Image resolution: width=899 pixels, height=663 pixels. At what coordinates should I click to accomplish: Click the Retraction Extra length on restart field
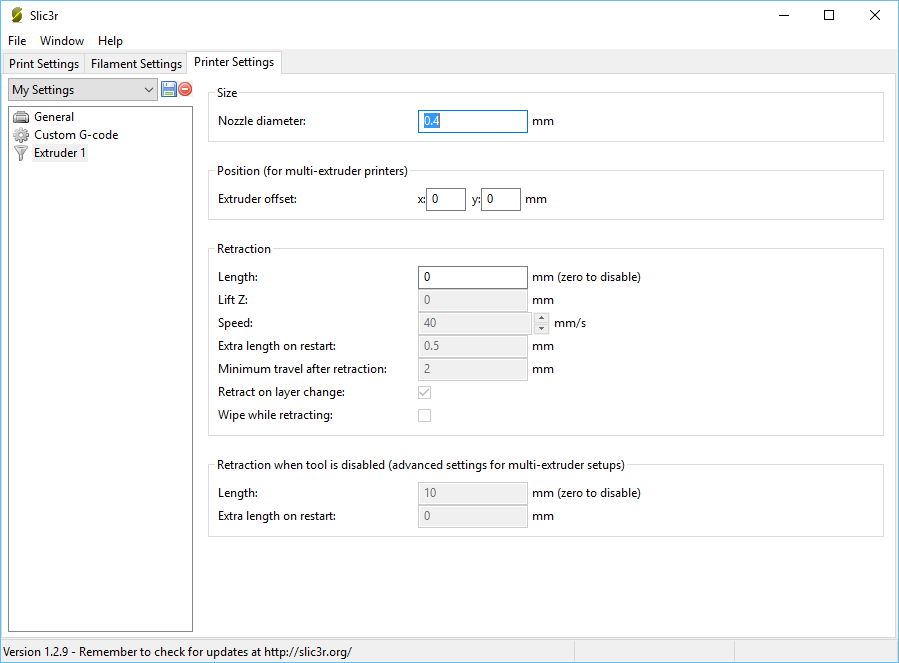pyautogui.click(x=472, y=346)
